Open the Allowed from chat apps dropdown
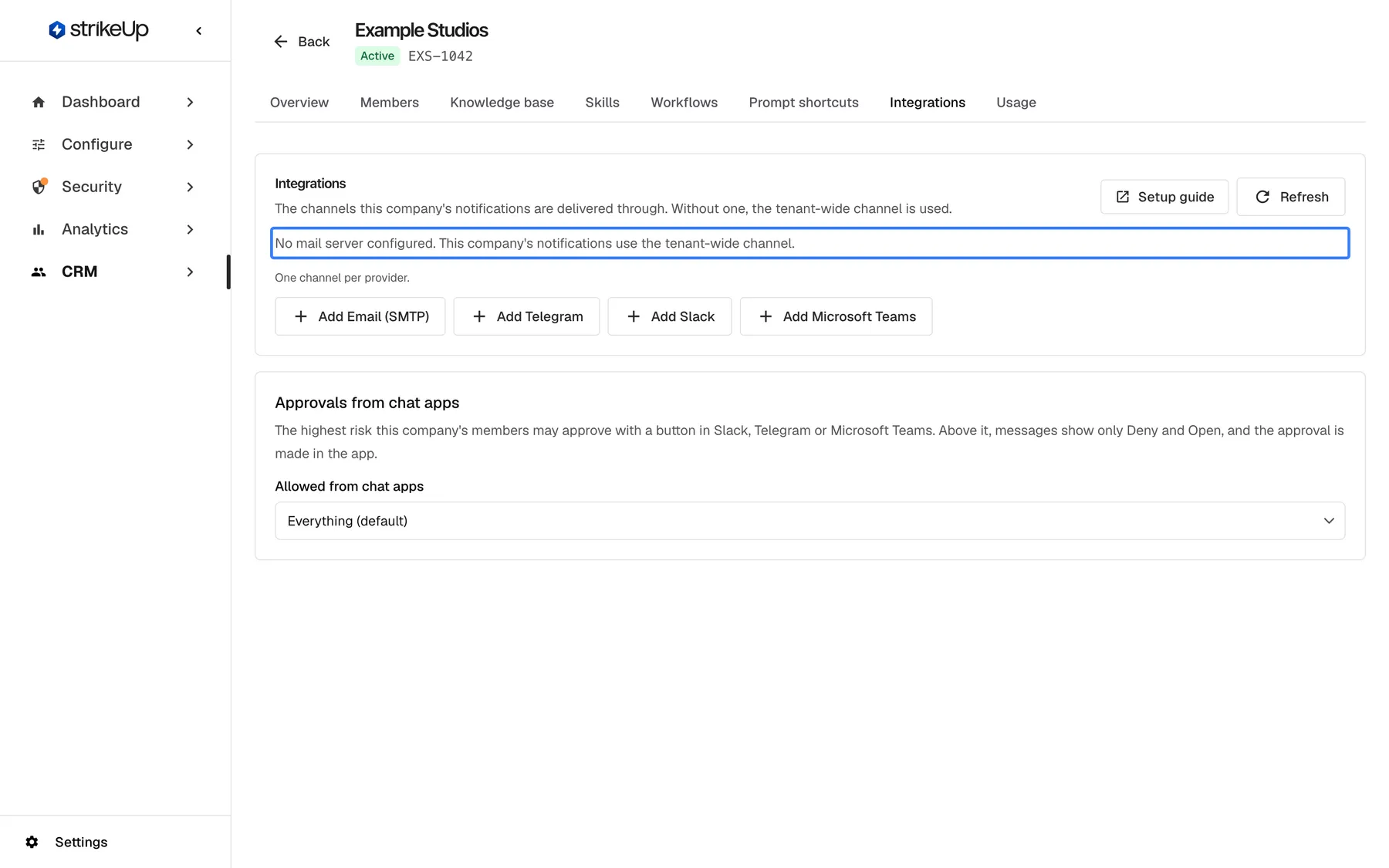Image resolution: width=1389 pixels, height=868 pixels. [809, 521]
